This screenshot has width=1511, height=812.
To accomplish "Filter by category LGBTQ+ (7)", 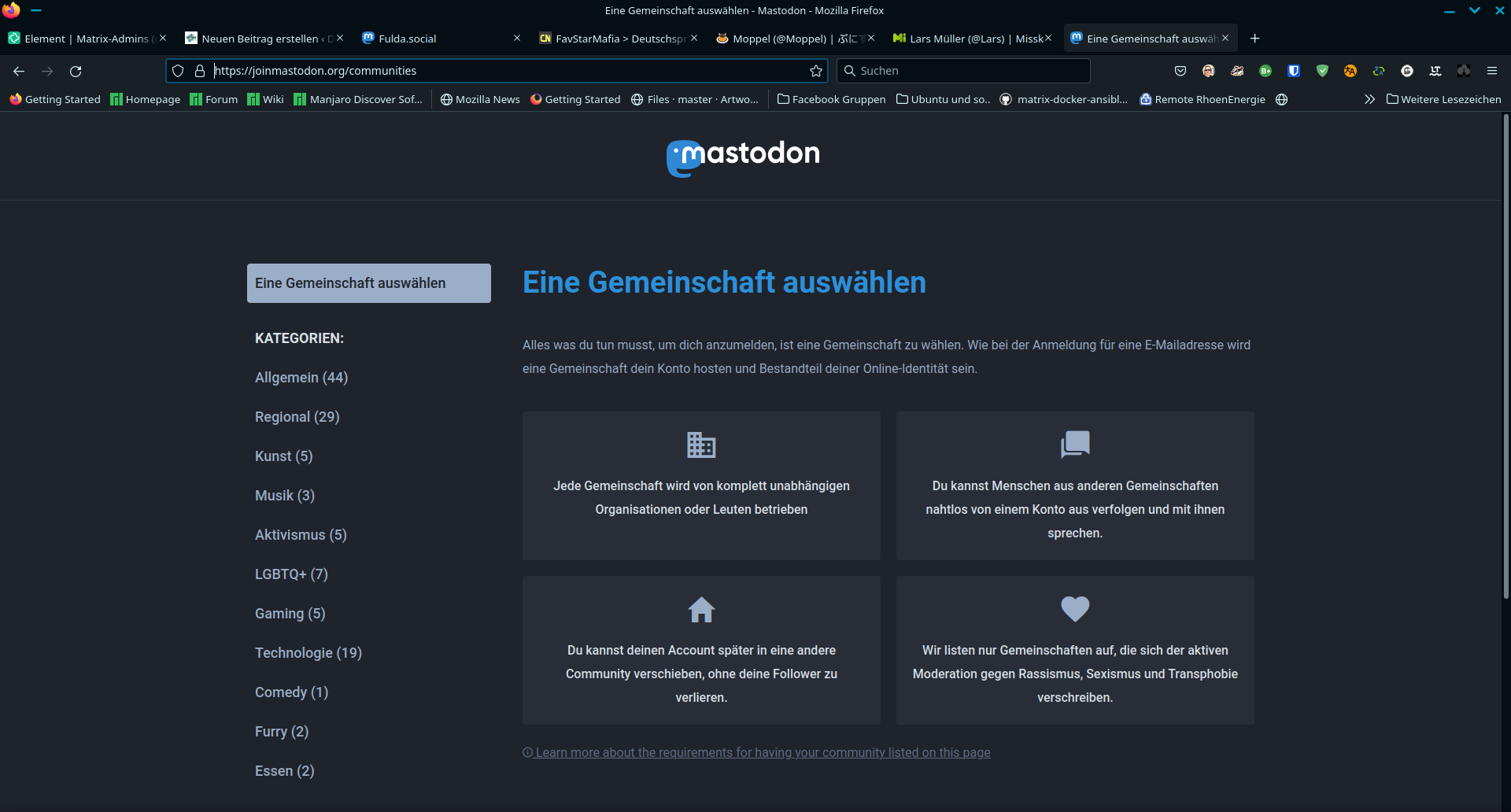I will pos(291,574).
